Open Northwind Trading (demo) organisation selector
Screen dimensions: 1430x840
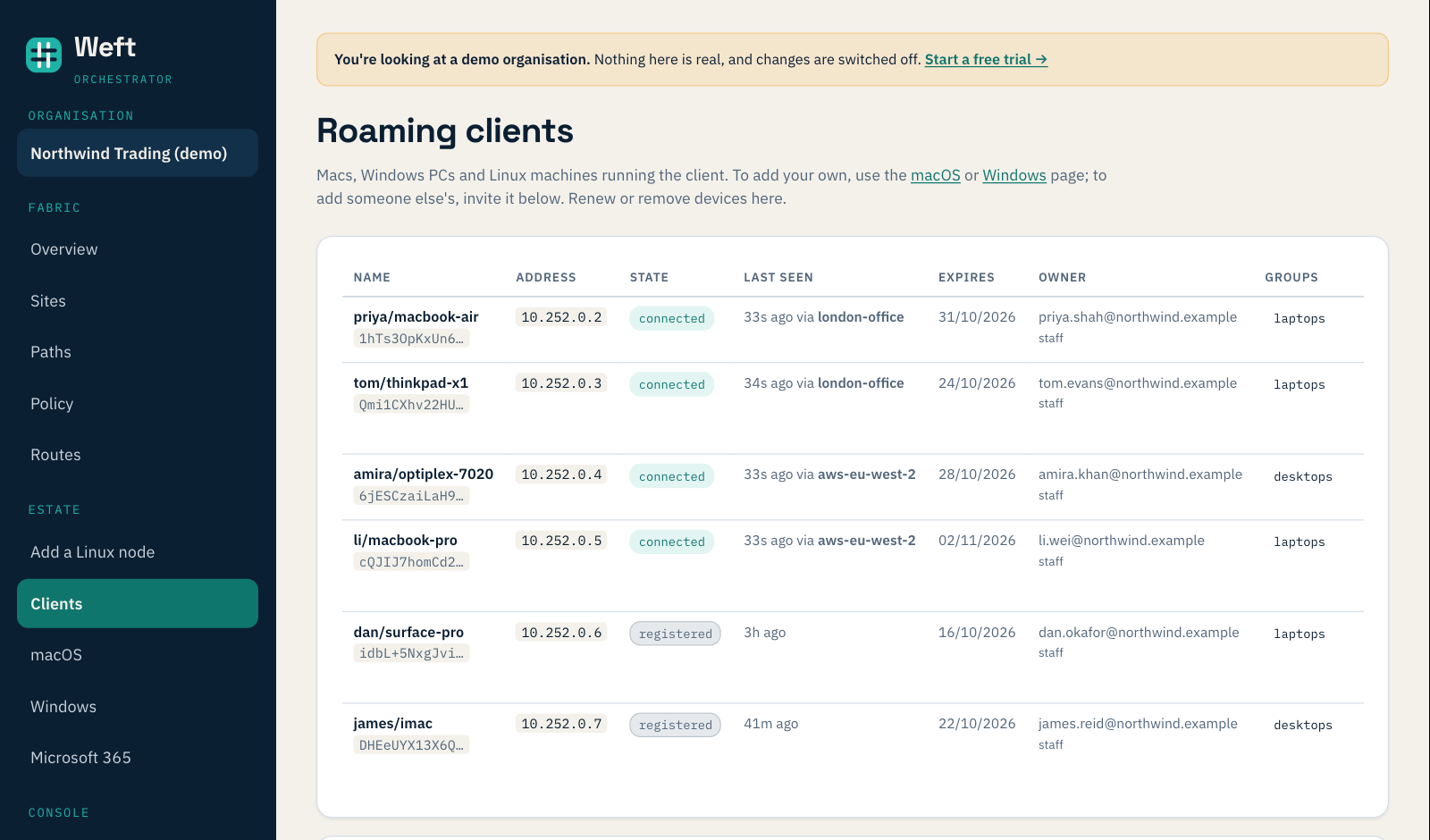click(x=138, y=153)
